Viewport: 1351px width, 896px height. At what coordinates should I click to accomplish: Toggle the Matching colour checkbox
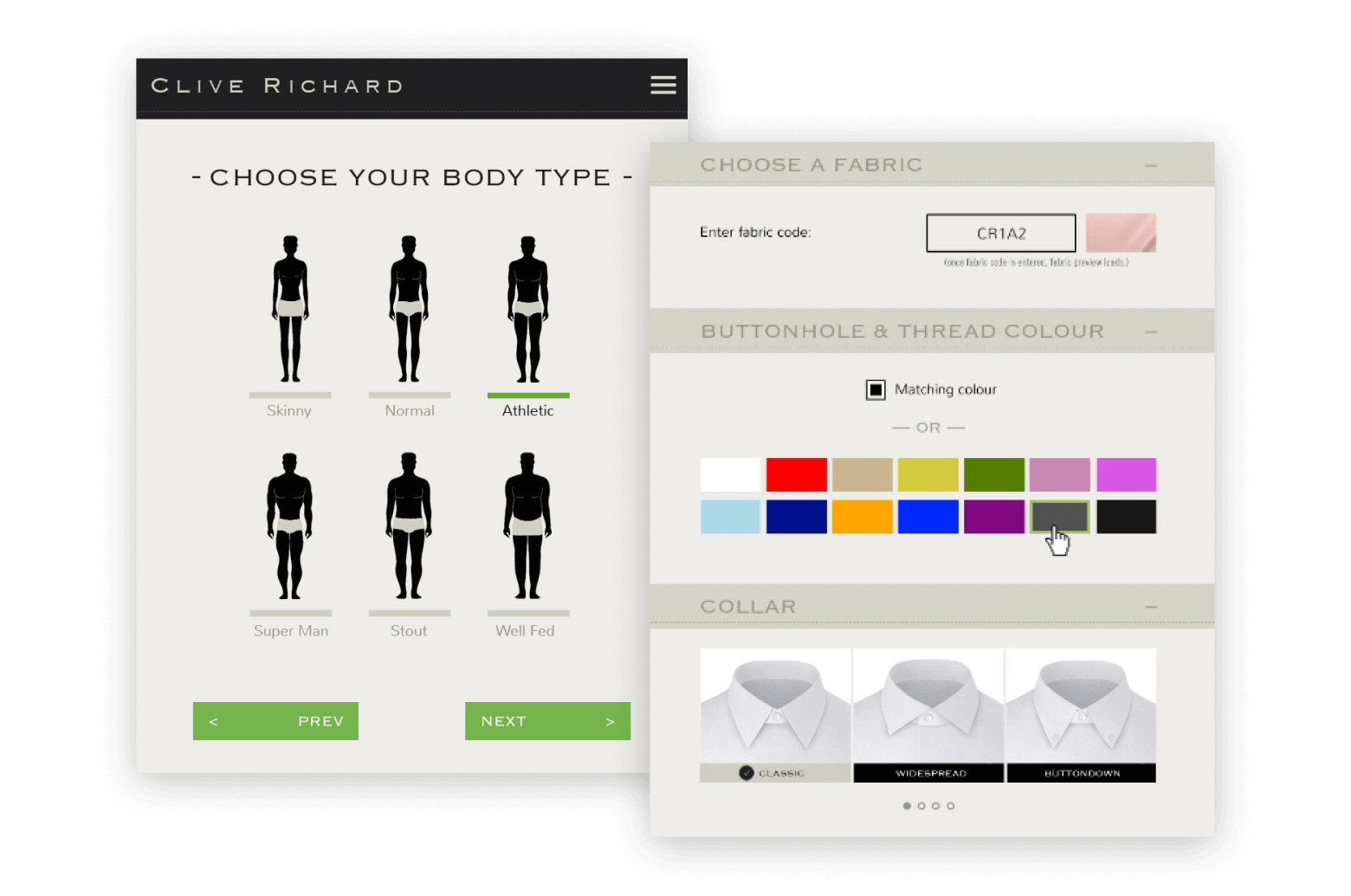[876, 390]
